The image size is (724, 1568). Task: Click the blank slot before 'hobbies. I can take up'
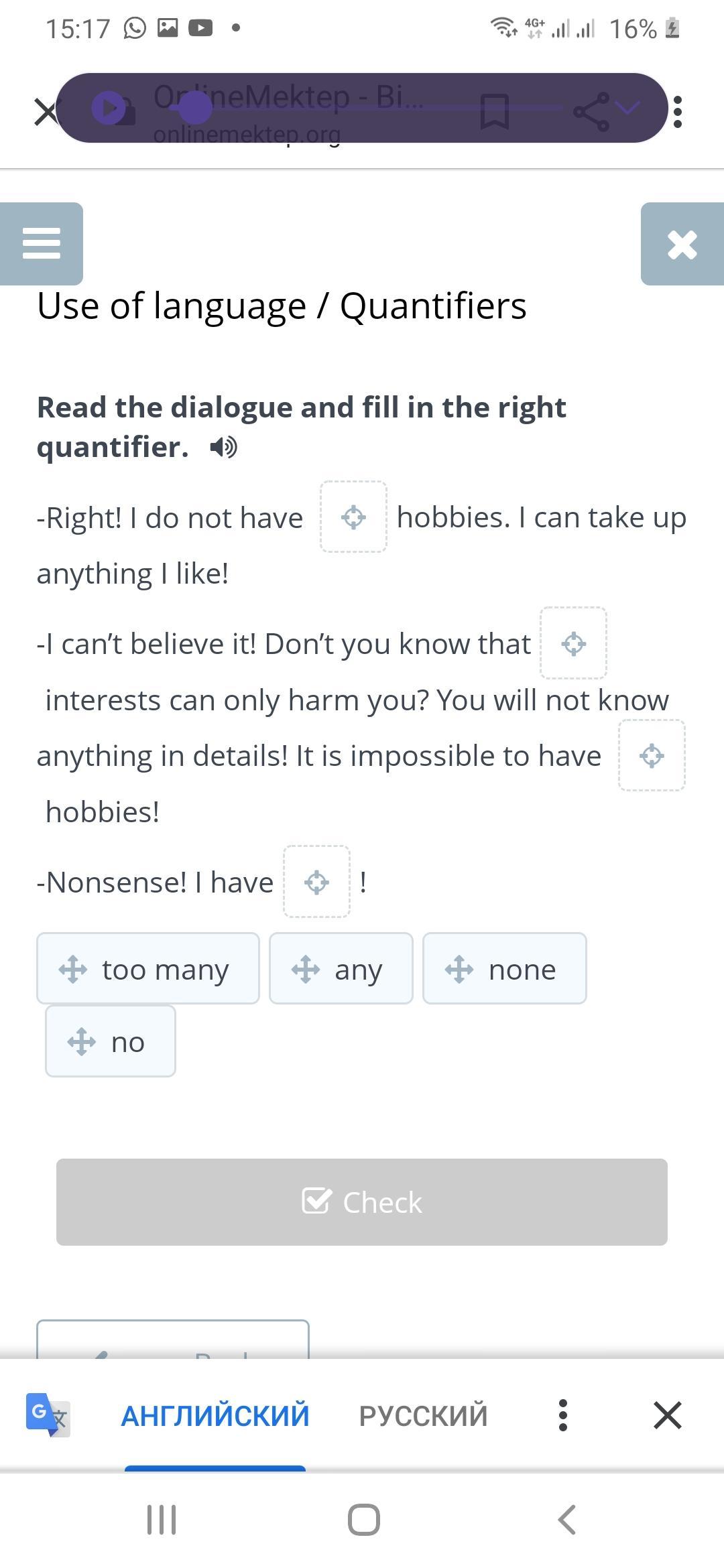[354, 517]
